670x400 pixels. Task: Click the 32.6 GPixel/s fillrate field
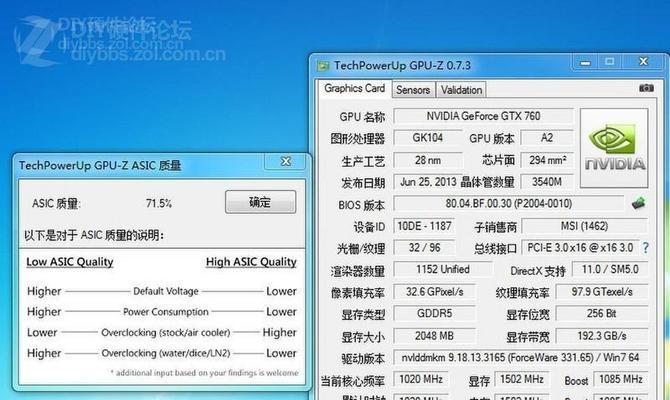435,292
